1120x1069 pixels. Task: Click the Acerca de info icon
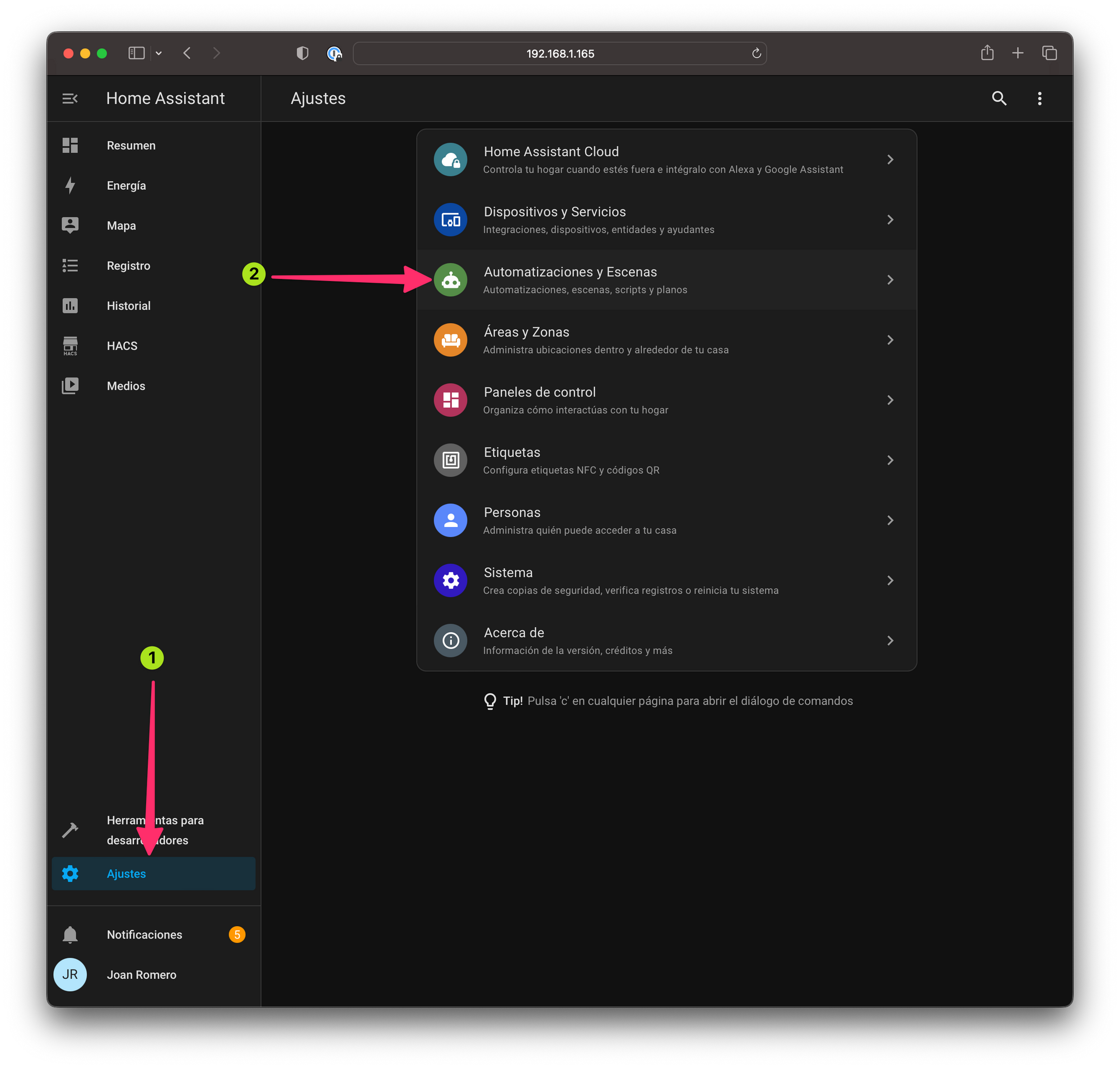(450, 641)
